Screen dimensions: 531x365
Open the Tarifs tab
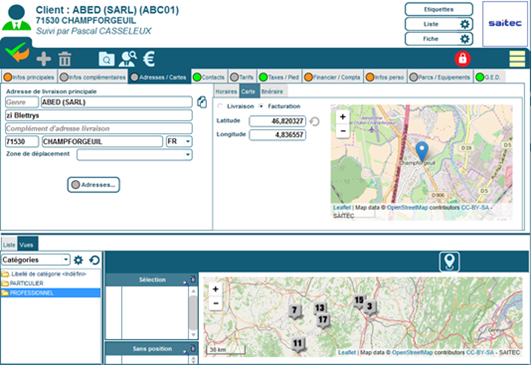coord(242,77)
